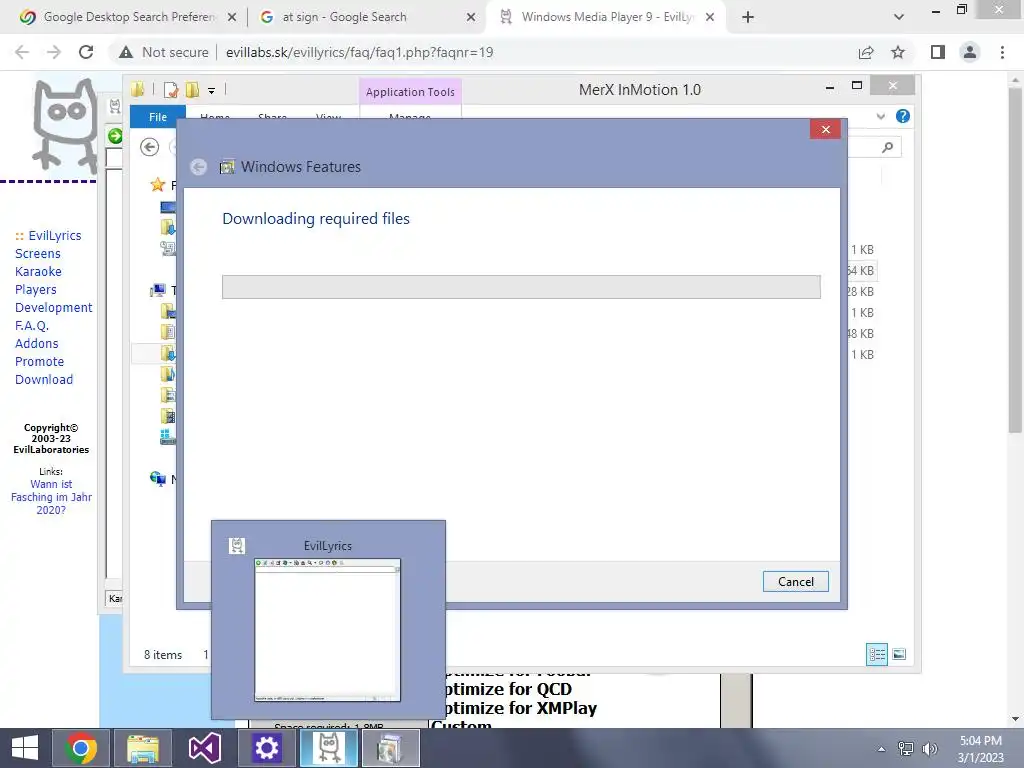The width and height of the screenshot is (1024, 768).
Task: Select the Network icon in explorer tree
Action: pos(158,479)
